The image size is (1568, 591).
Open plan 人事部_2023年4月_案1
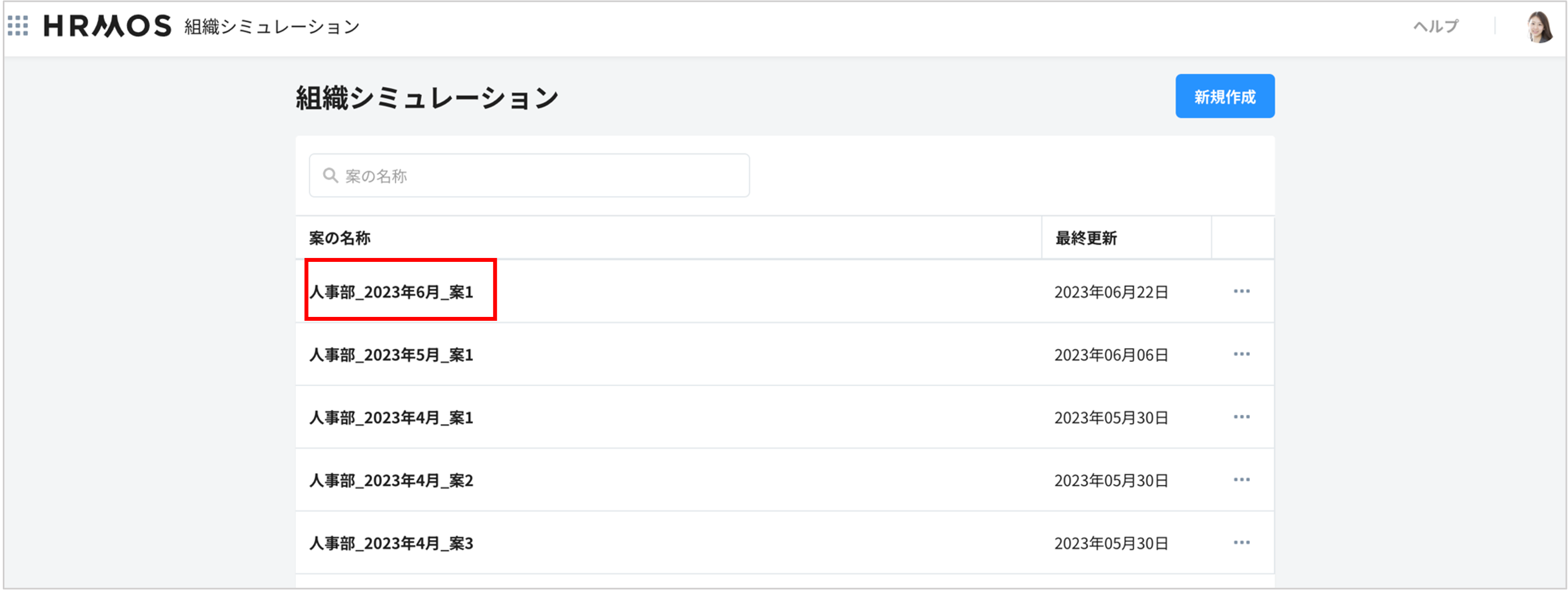[x=391, y=418]
